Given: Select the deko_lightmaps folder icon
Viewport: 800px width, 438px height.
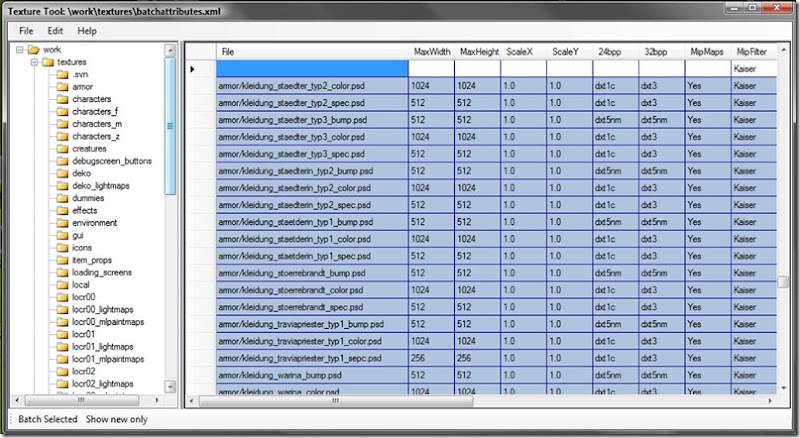Looking at the screenshot, I should [x=62, y=186].
